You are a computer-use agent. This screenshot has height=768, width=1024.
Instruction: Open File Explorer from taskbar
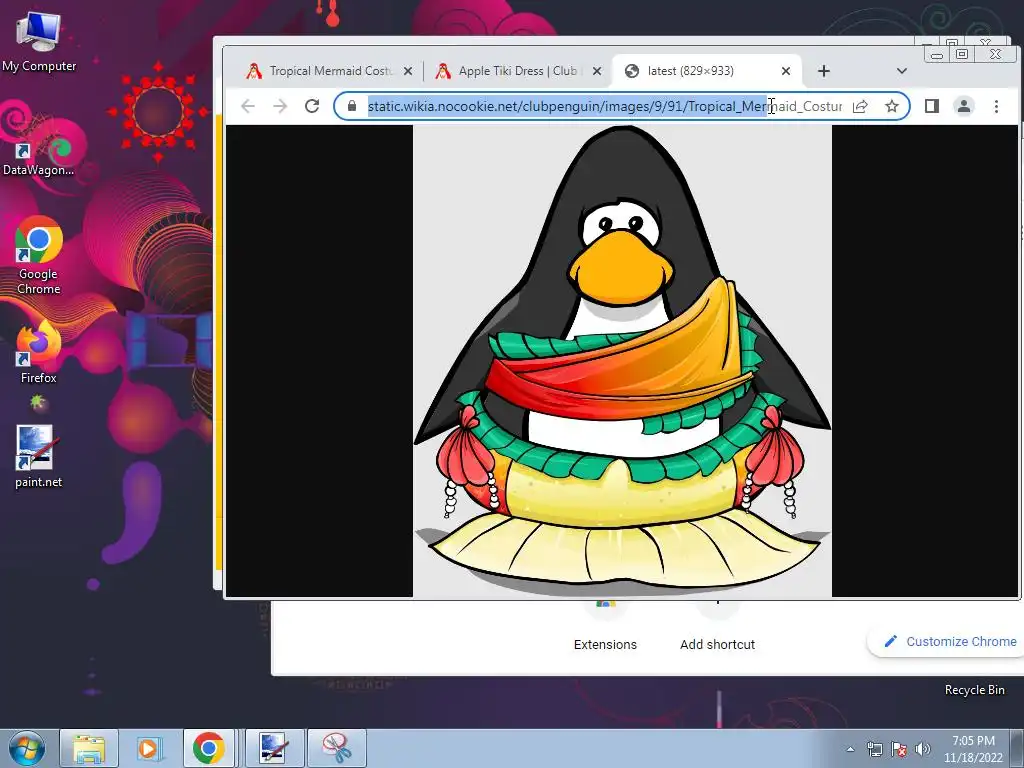89,748
